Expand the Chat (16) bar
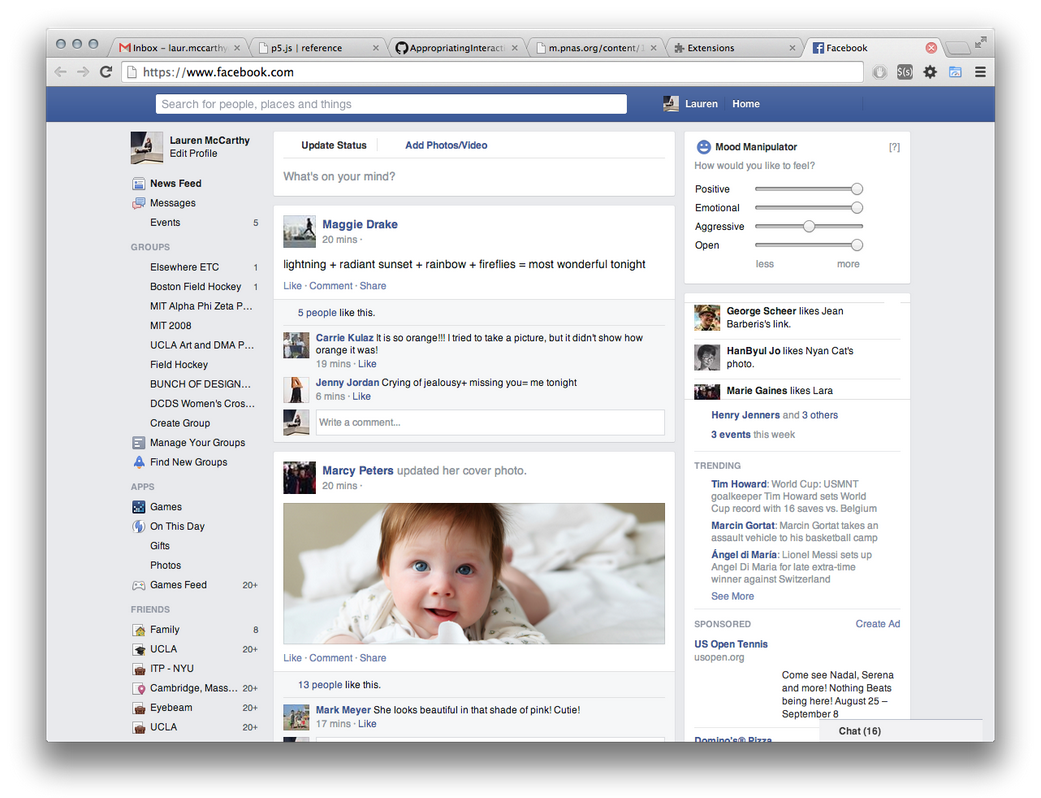 [x=860, y=731]
